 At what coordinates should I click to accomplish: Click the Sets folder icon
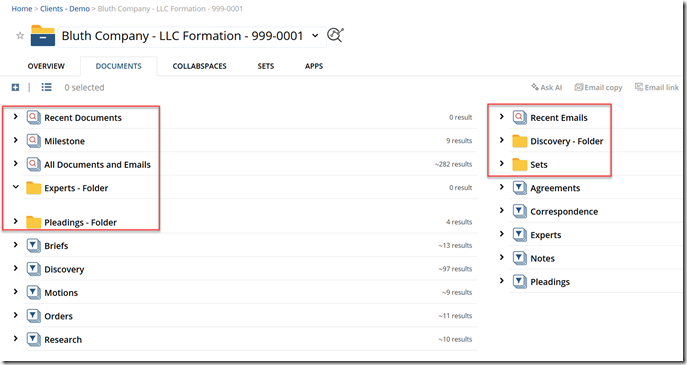pyautogui.click(x=520, y=164)
